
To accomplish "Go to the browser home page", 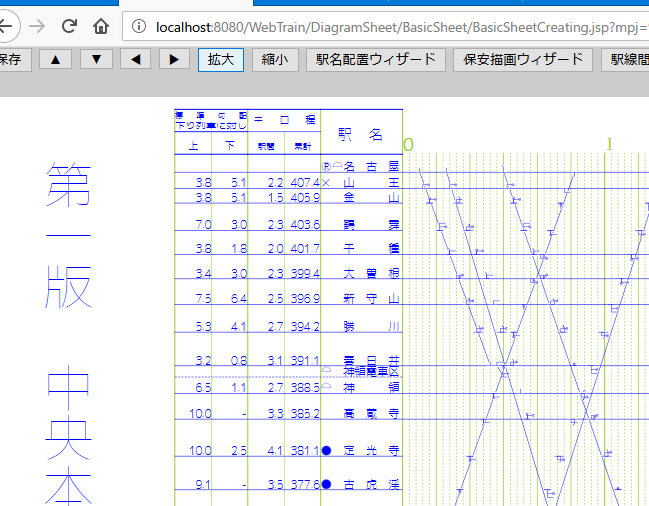I will 101,26.
